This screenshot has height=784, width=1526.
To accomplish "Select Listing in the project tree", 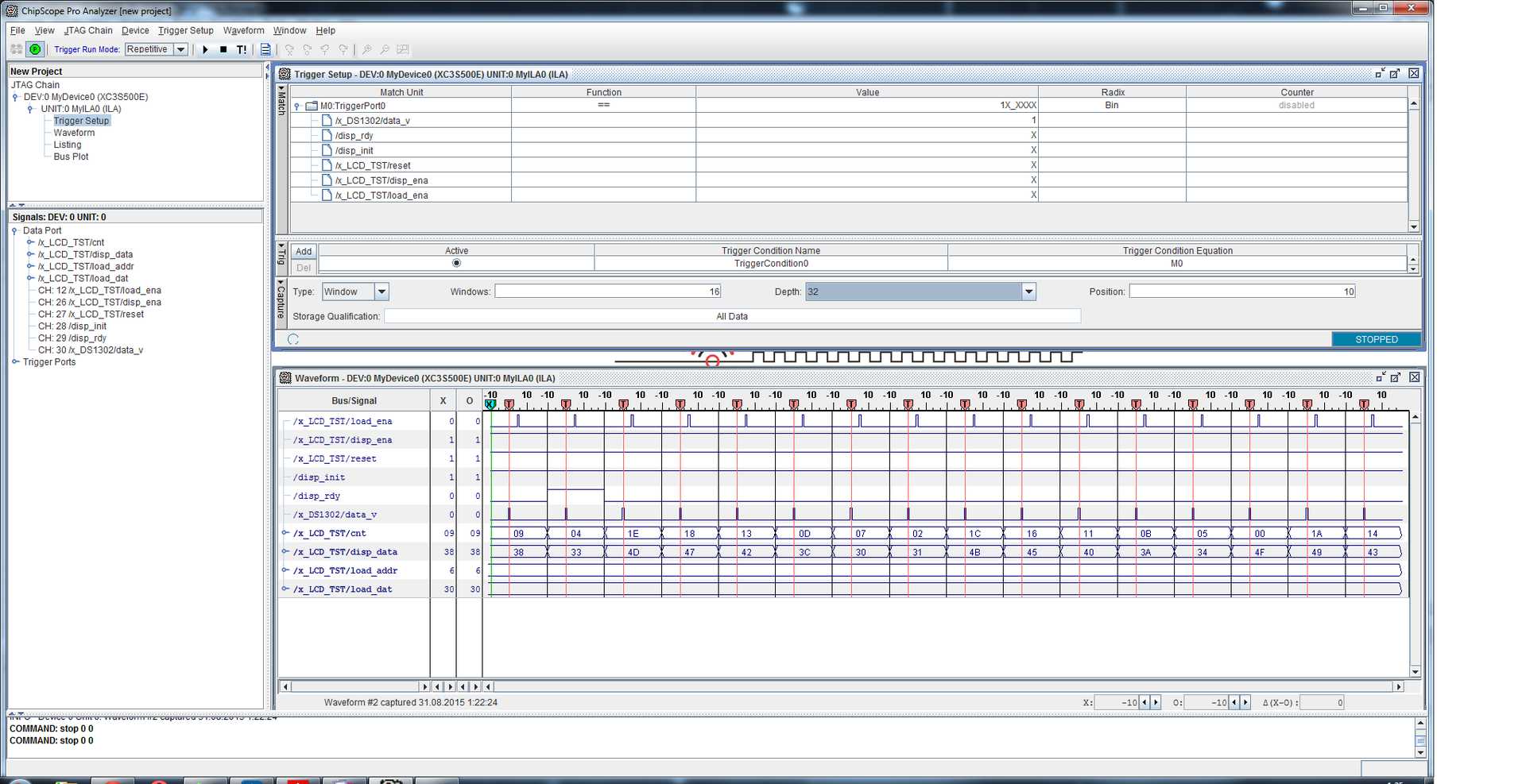I will point(68,145).
